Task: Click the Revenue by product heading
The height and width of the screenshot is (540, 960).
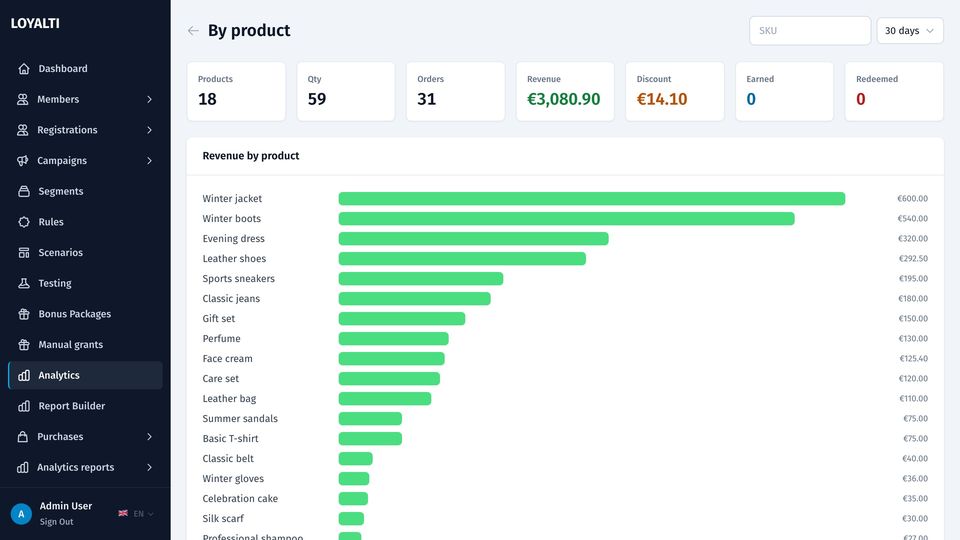Action: [x=250, y=156]
